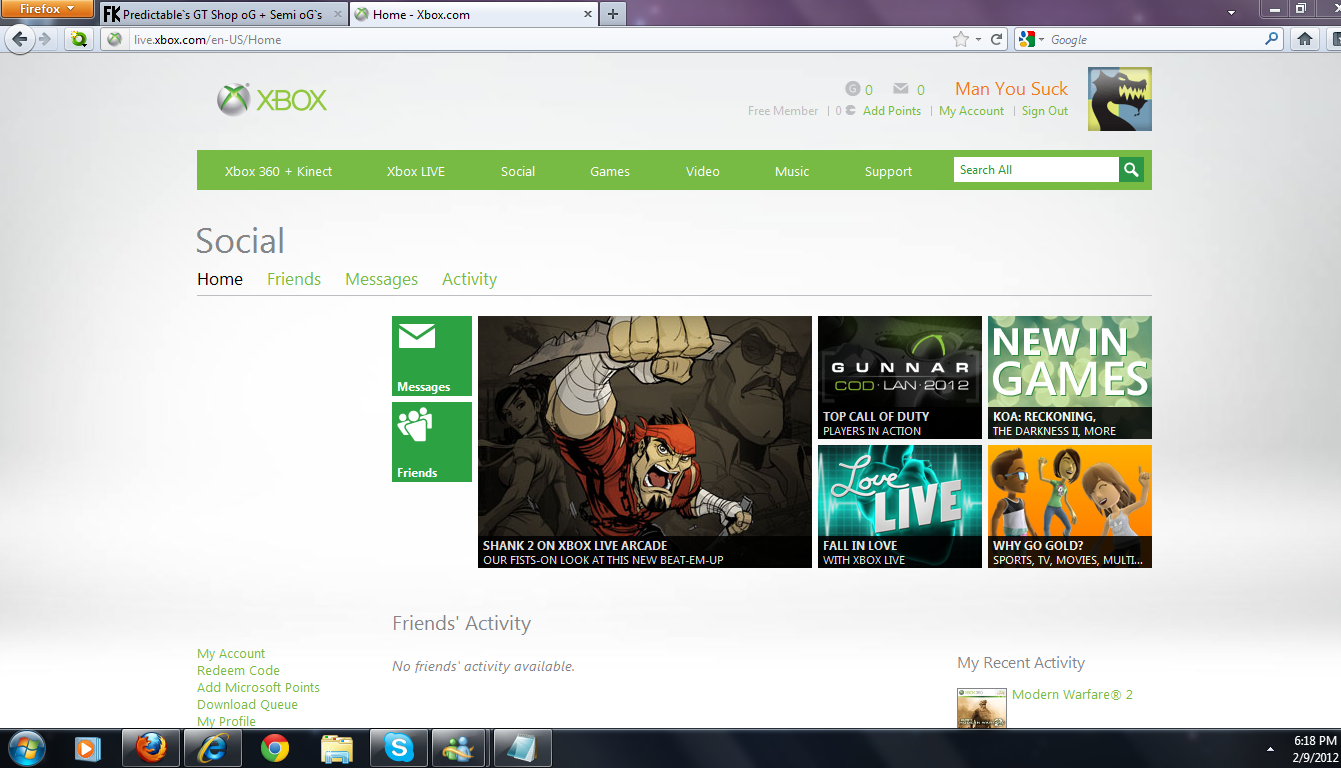
Task: Open the Games nav menu
Action: [x=610, y=171]
